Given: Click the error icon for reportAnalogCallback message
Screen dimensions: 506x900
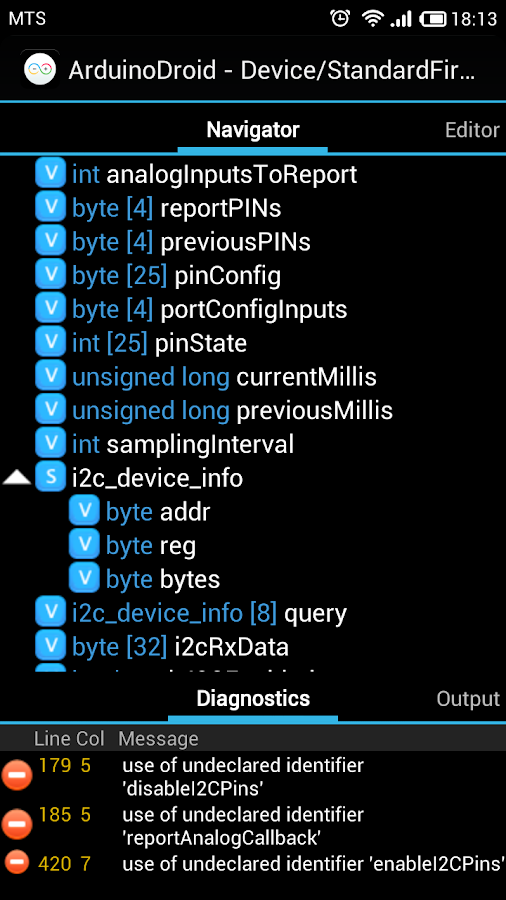Looking at the screenshot, I should [17, 824].
